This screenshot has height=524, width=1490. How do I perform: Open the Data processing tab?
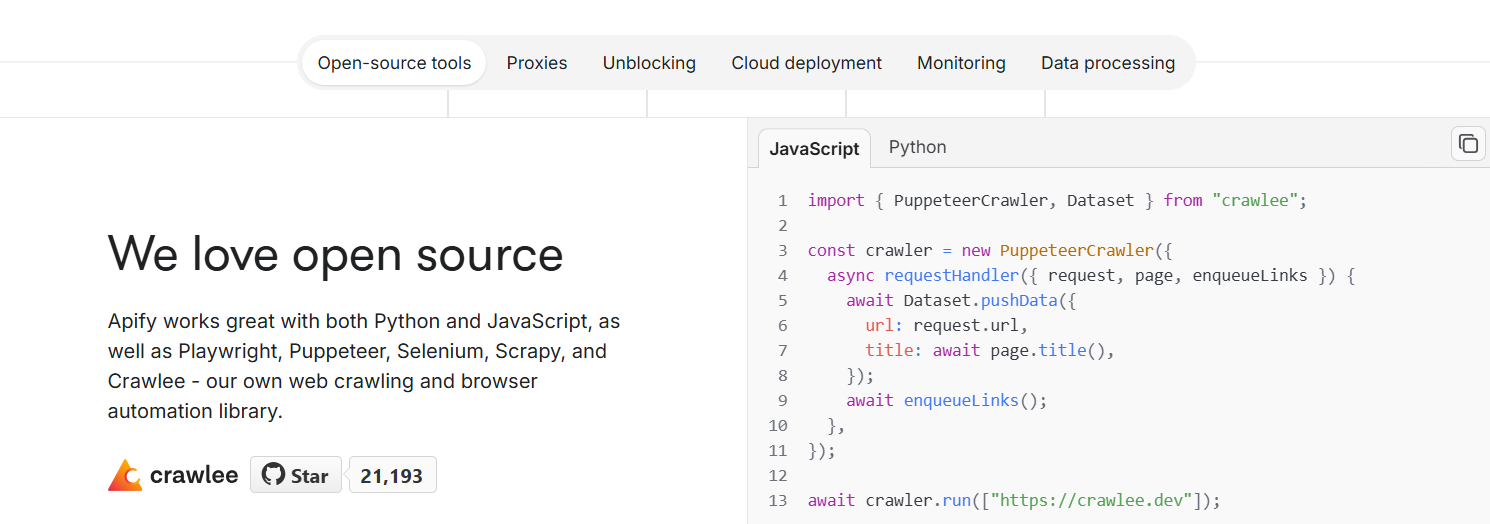click(1107, 63)
